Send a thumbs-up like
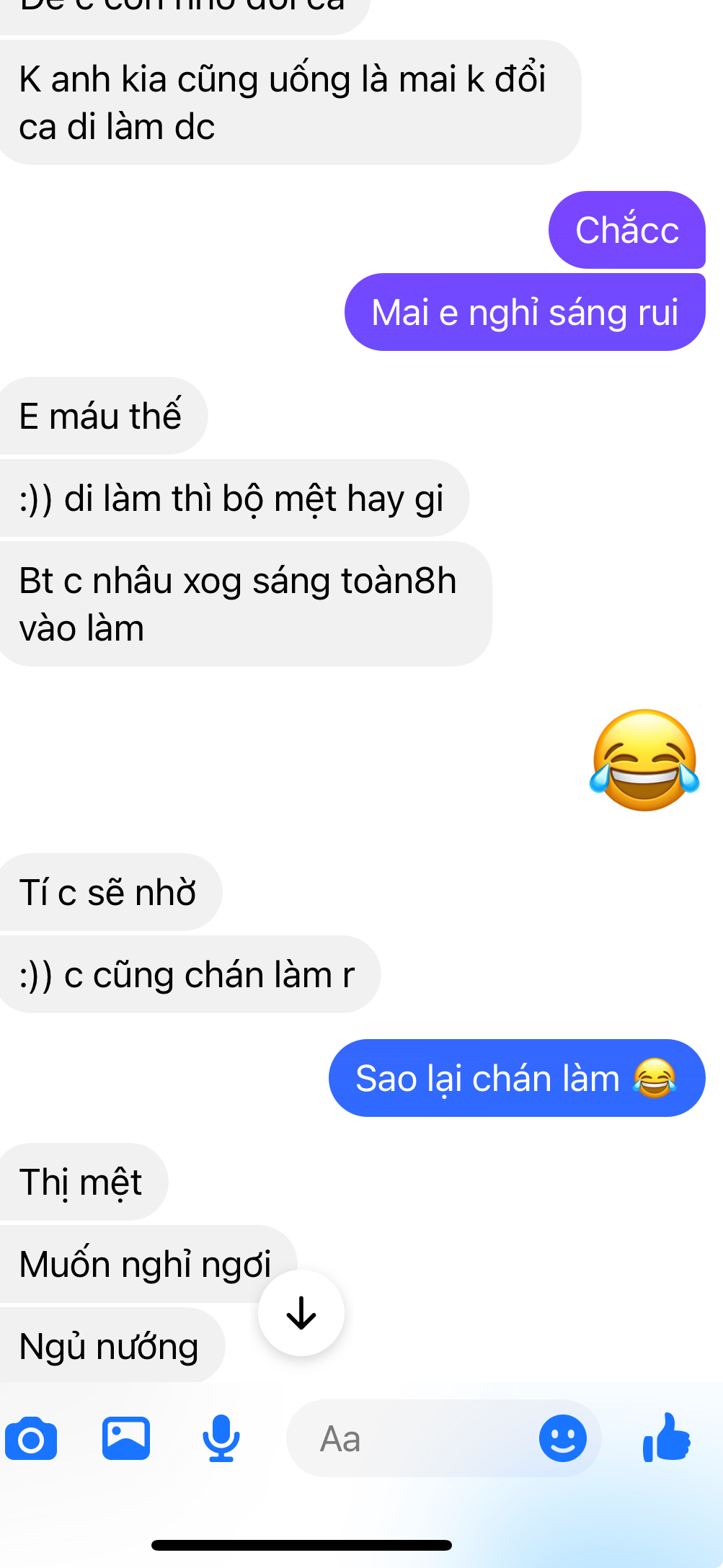Viewport: 723px width, 1568px height. (x=667, y=1438)
